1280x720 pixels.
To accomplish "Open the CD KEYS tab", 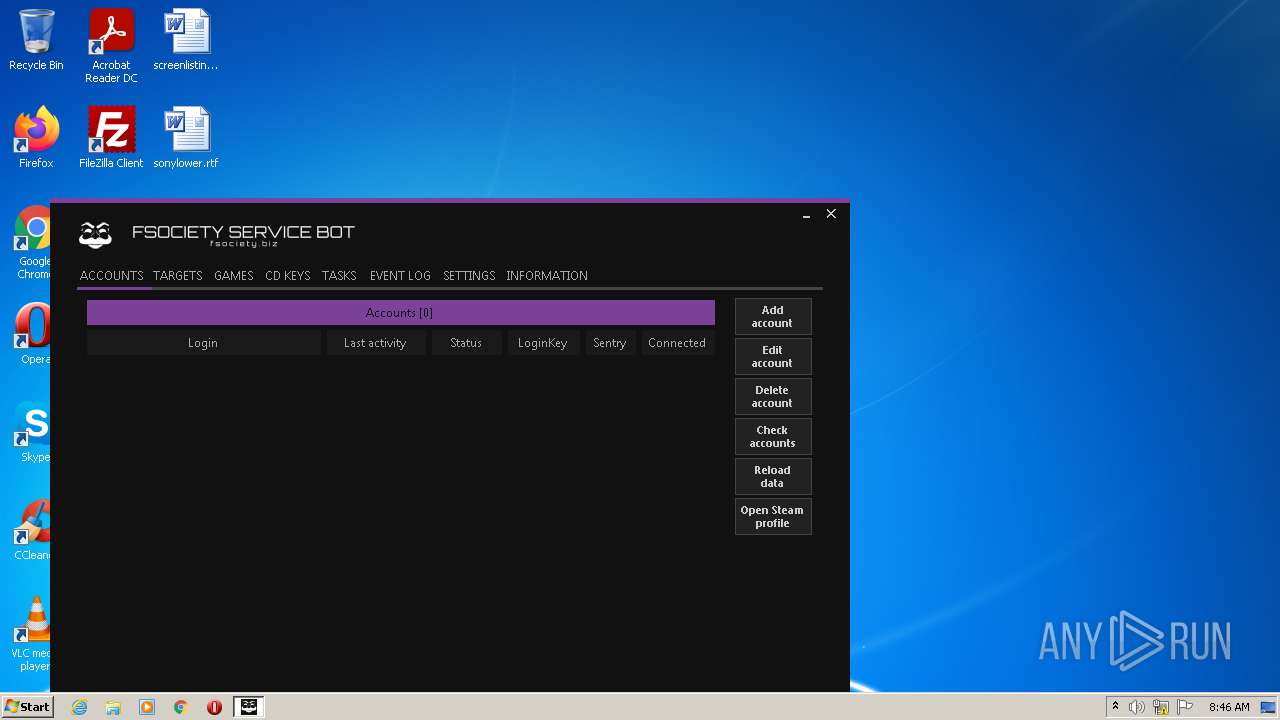I will 288,276.
